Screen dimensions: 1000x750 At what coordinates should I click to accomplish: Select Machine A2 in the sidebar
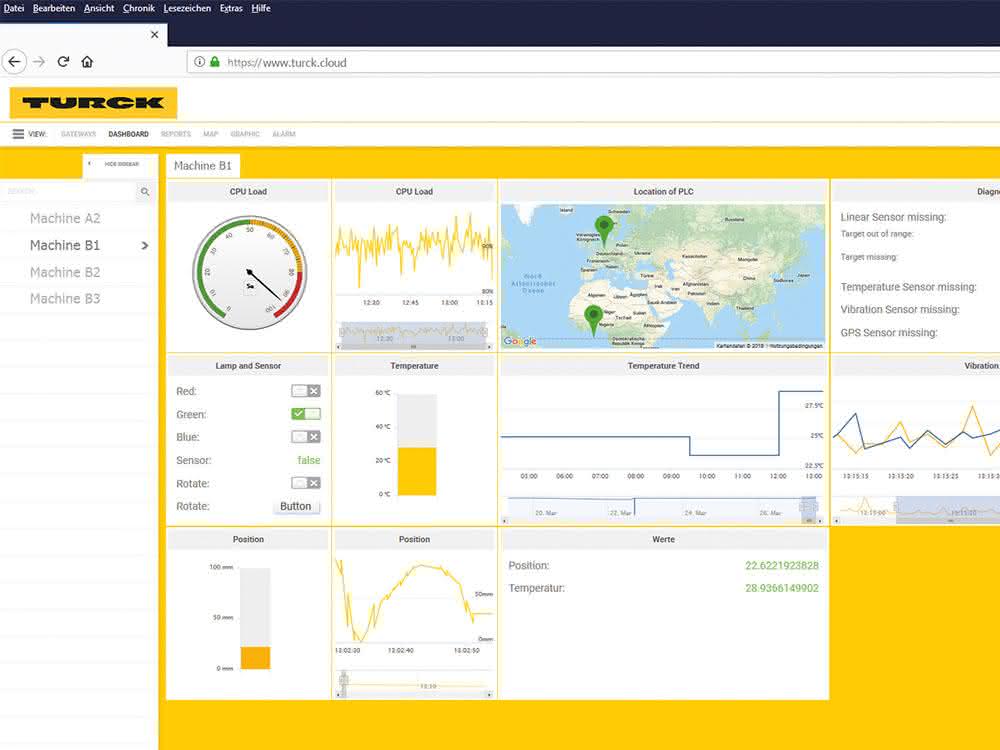click(65, 218)
